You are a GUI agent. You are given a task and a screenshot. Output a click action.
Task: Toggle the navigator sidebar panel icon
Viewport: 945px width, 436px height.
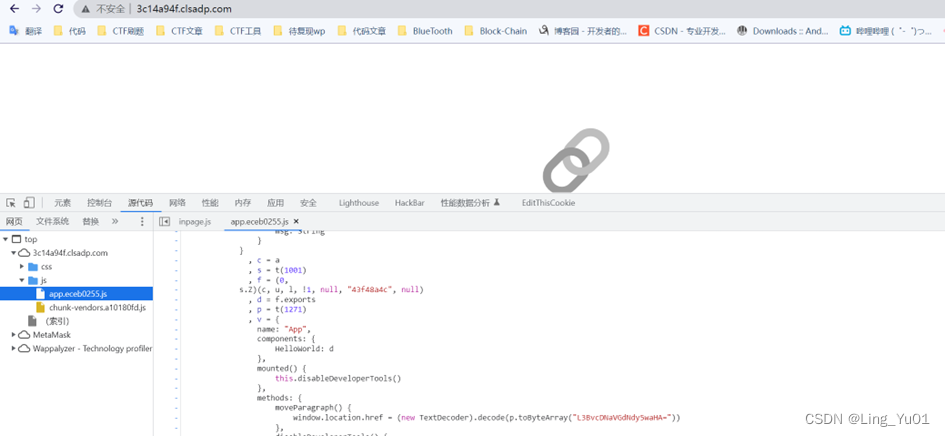(164, 221)
